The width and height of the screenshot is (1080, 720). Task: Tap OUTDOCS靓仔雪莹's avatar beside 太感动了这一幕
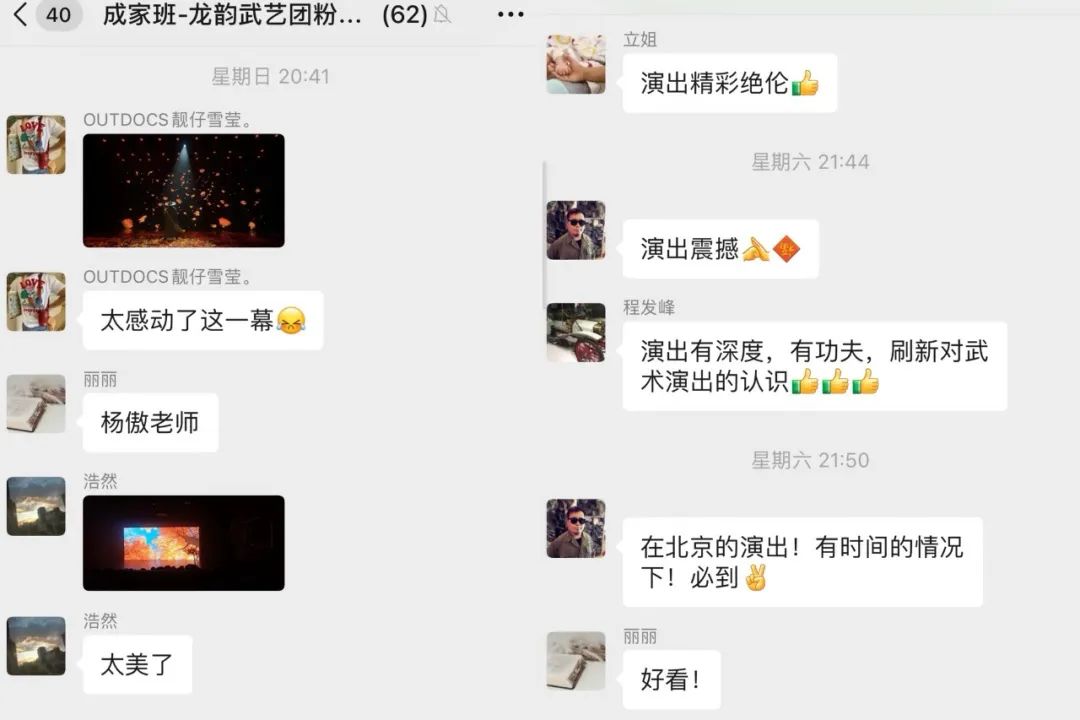(x=36, y=302)
